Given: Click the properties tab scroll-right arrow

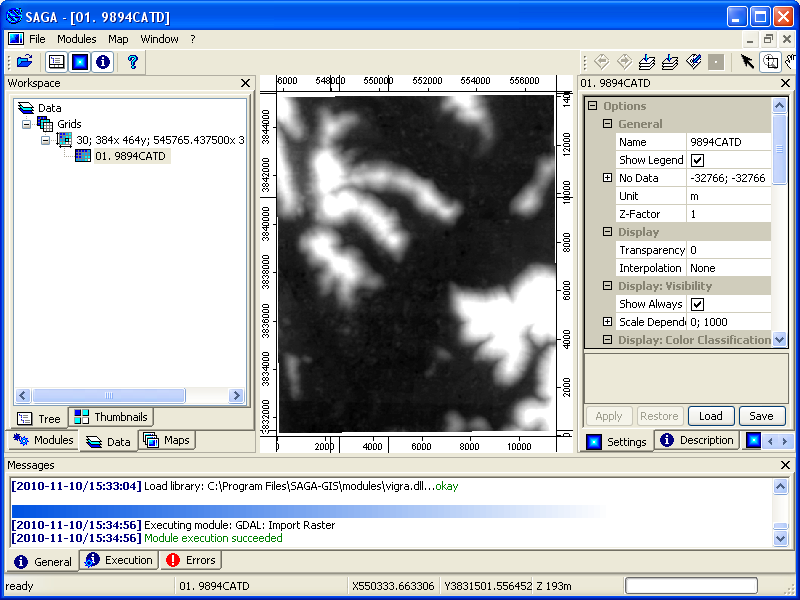Looking at the screenshot, I should [x=785, y=441].
